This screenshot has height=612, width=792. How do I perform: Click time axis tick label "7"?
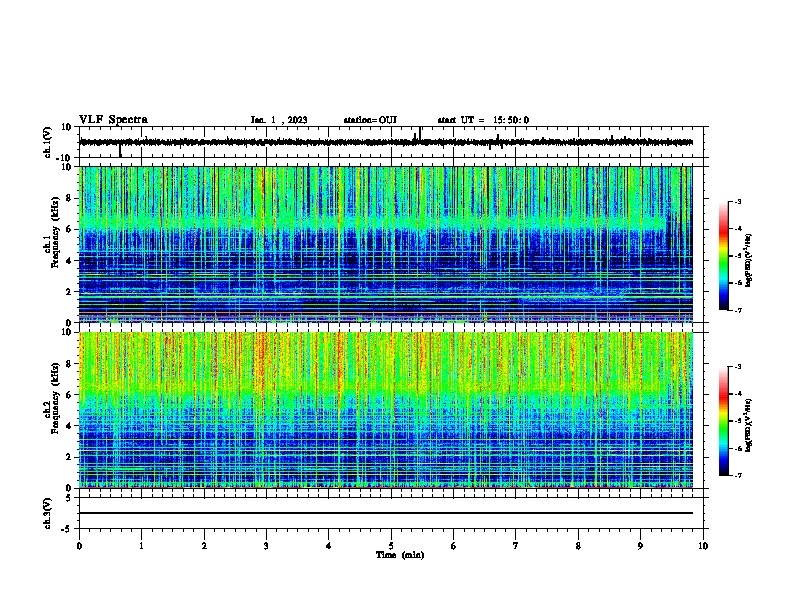[516, 546]
